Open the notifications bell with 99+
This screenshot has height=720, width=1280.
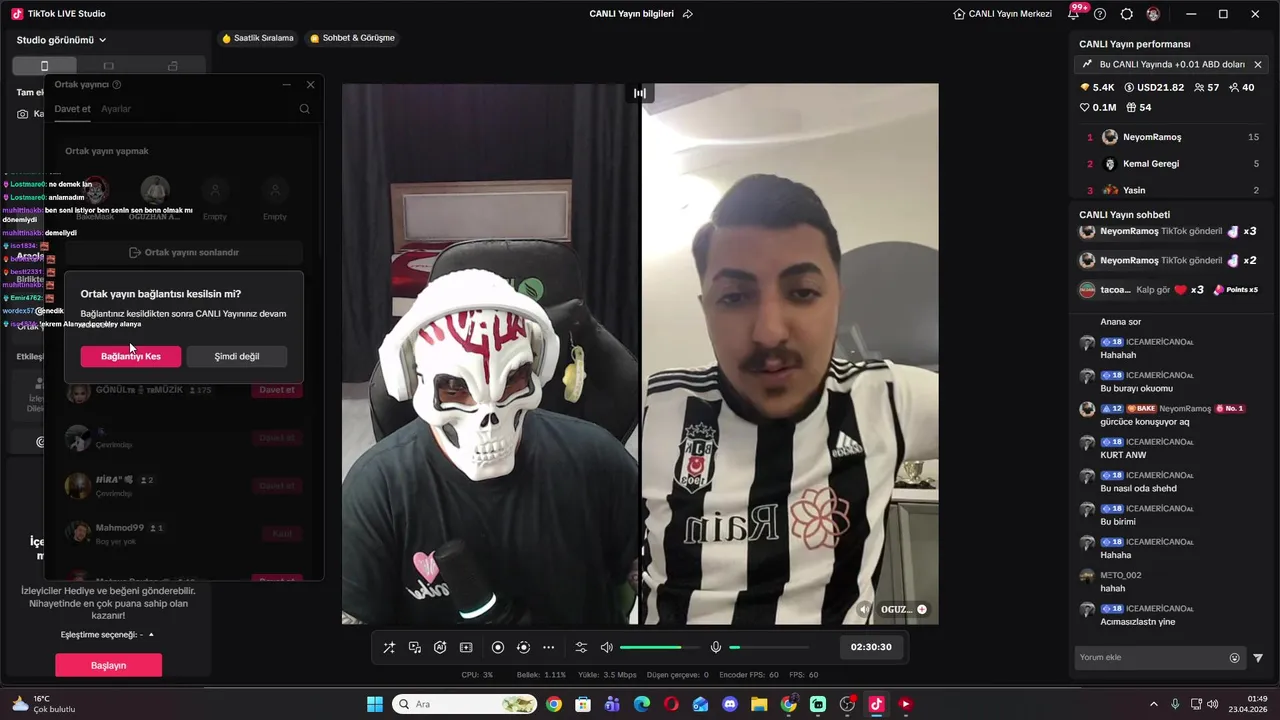pyautogui.click(x=1075, y=14)
